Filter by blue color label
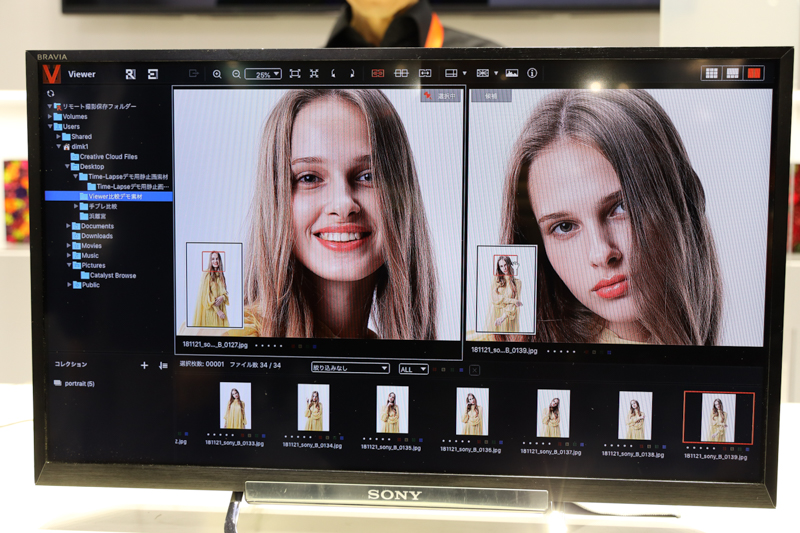800x533 pixels. (x=461, y=370)
